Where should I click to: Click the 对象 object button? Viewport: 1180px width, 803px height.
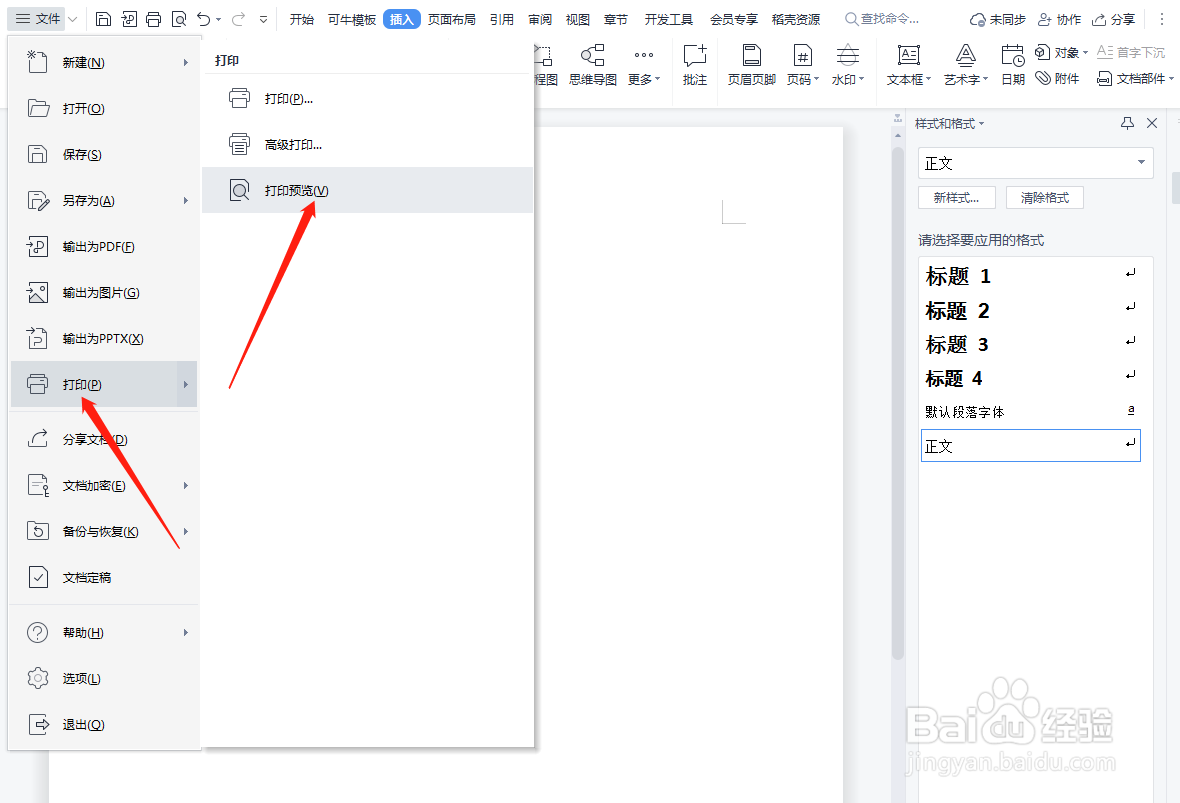coord(1061,52)
